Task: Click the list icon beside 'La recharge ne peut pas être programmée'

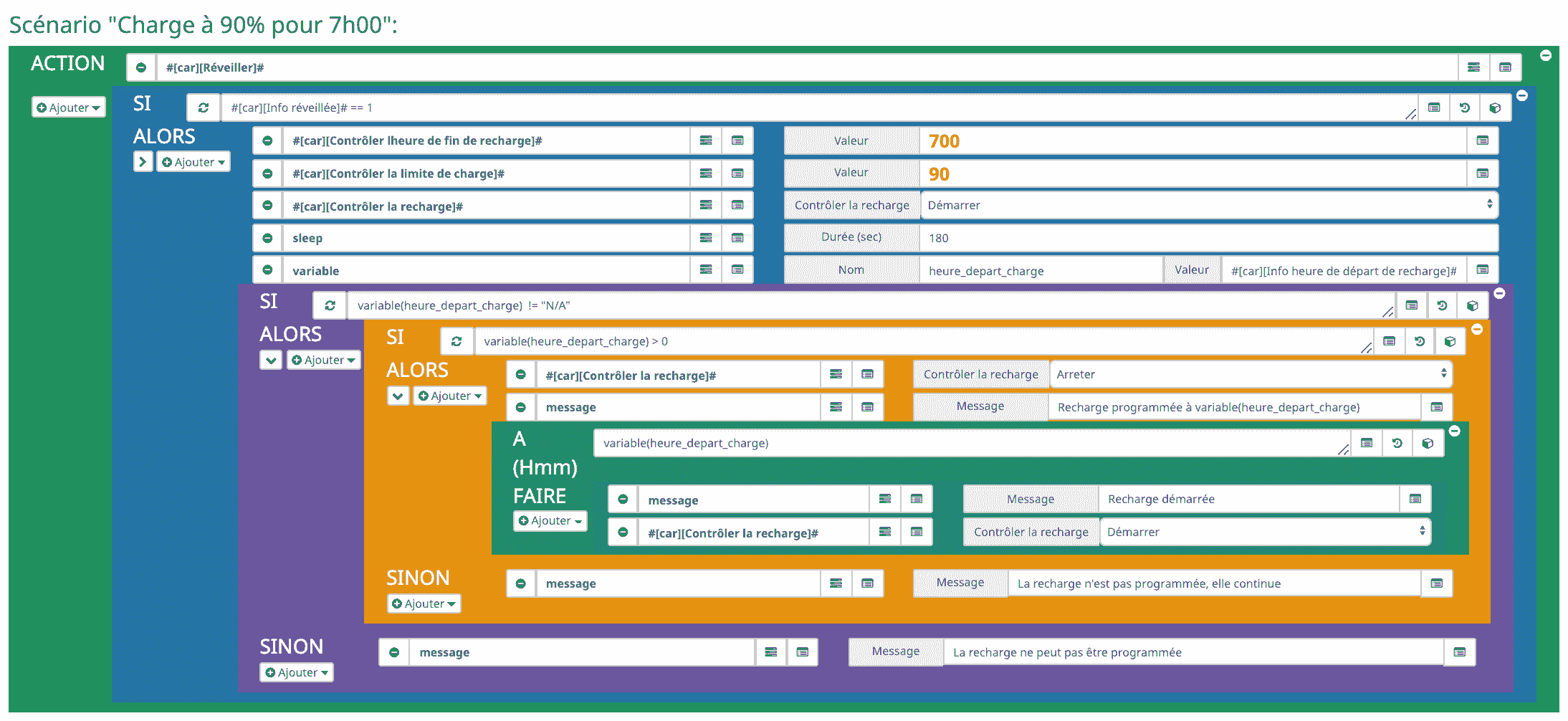Action: (1460, 652)
